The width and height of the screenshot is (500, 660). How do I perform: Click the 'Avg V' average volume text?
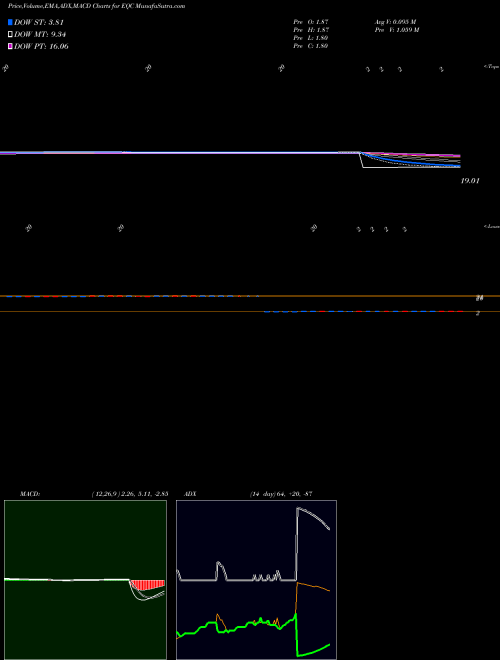point(396,22)
